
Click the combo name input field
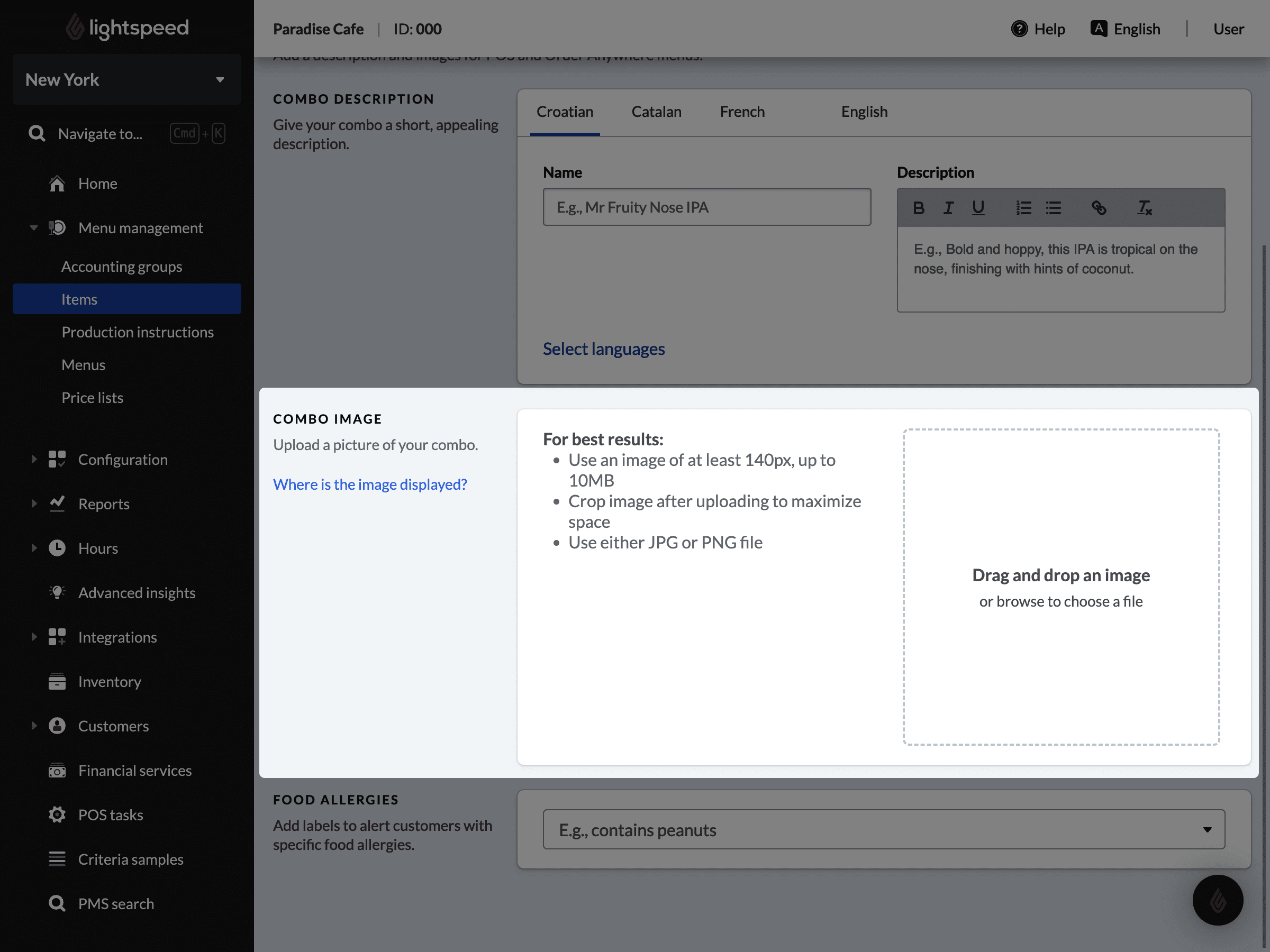point(706,206)
